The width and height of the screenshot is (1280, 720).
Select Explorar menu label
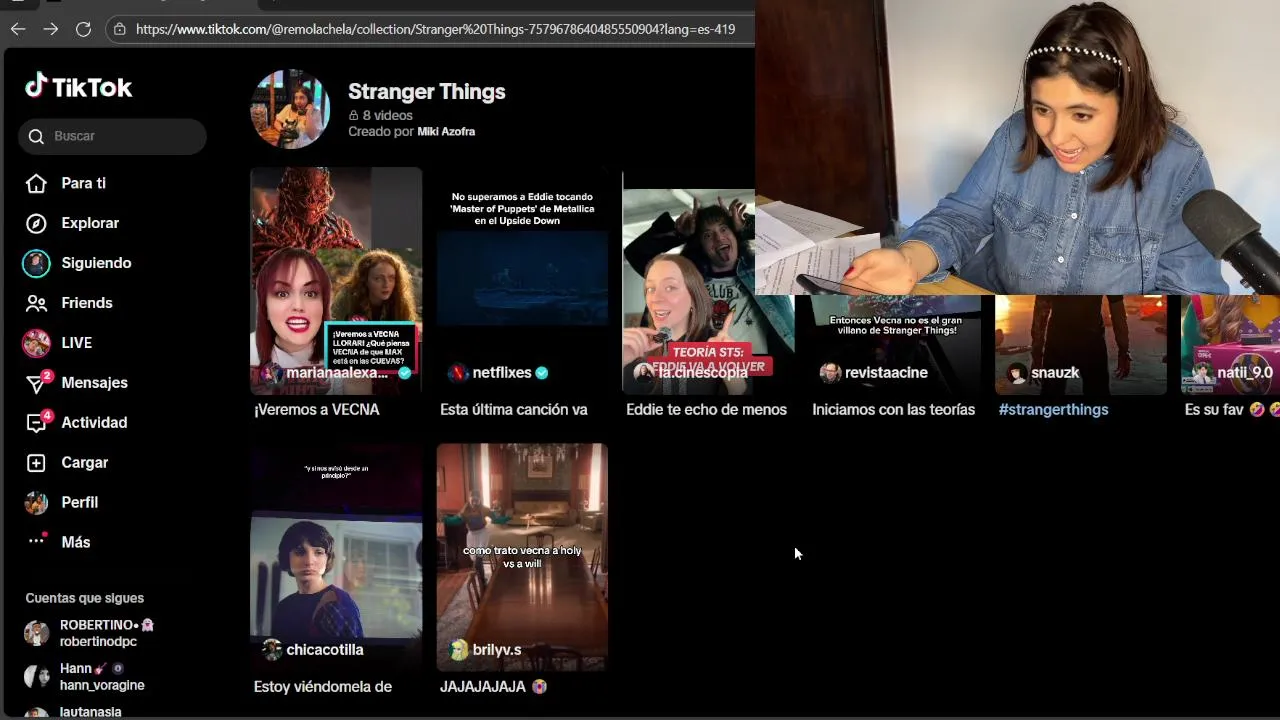click(x=90, y=223)
